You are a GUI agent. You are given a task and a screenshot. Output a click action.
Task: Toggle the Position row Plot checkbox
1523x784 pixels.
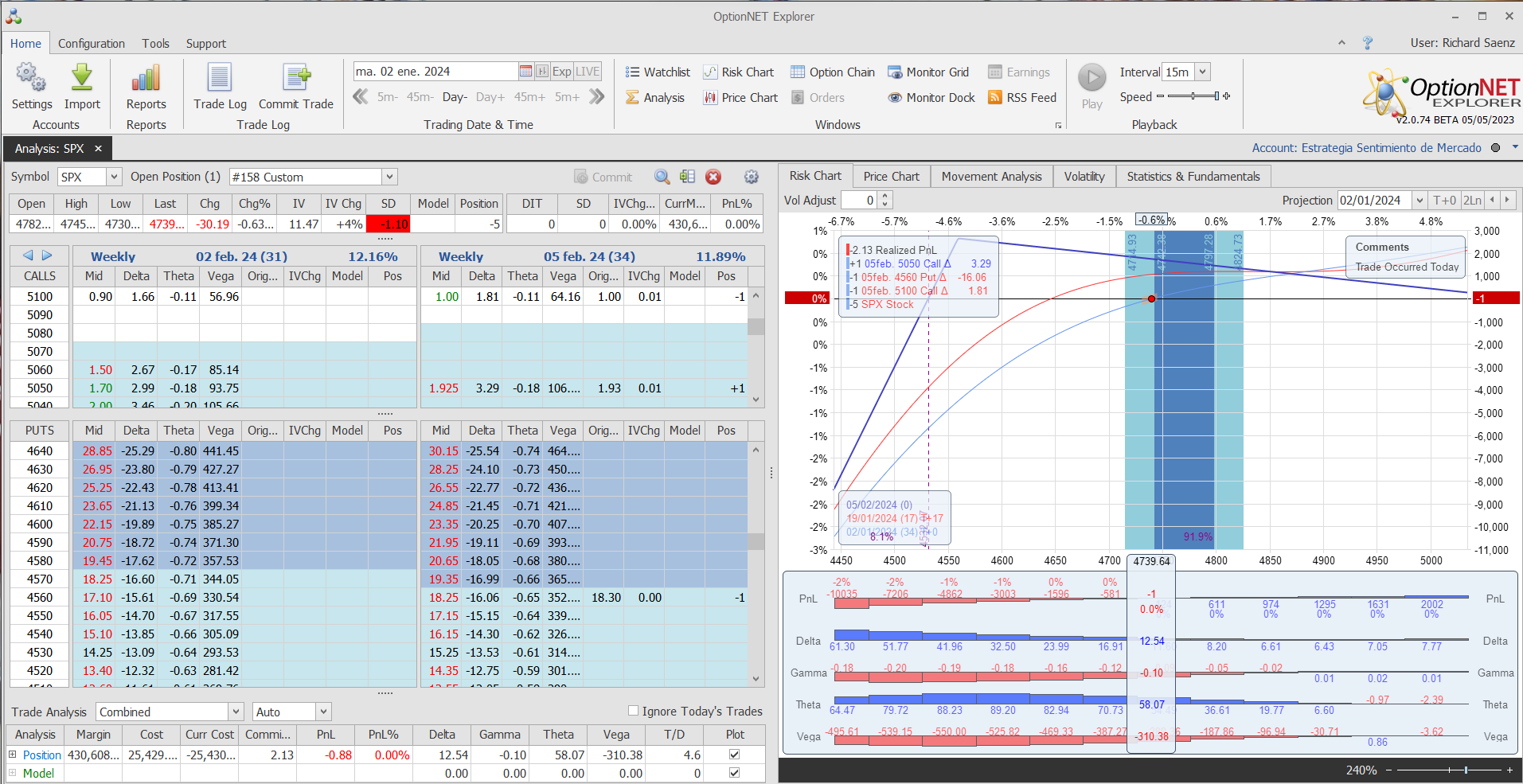[x=734, y=755]
